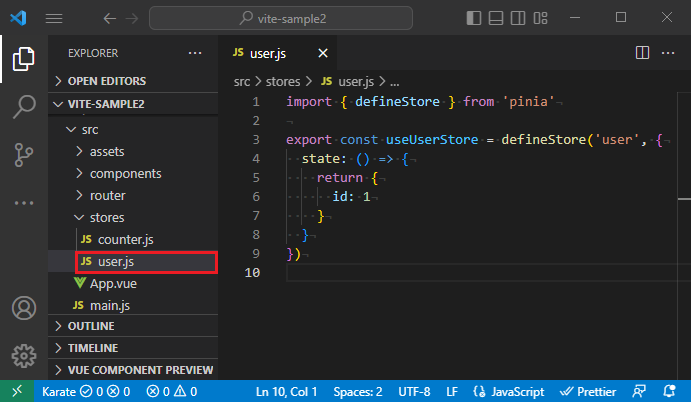The height and width of the screenshot is (402, 691).
Task: Open counter.js in the explorer
Action: point(133,240)
